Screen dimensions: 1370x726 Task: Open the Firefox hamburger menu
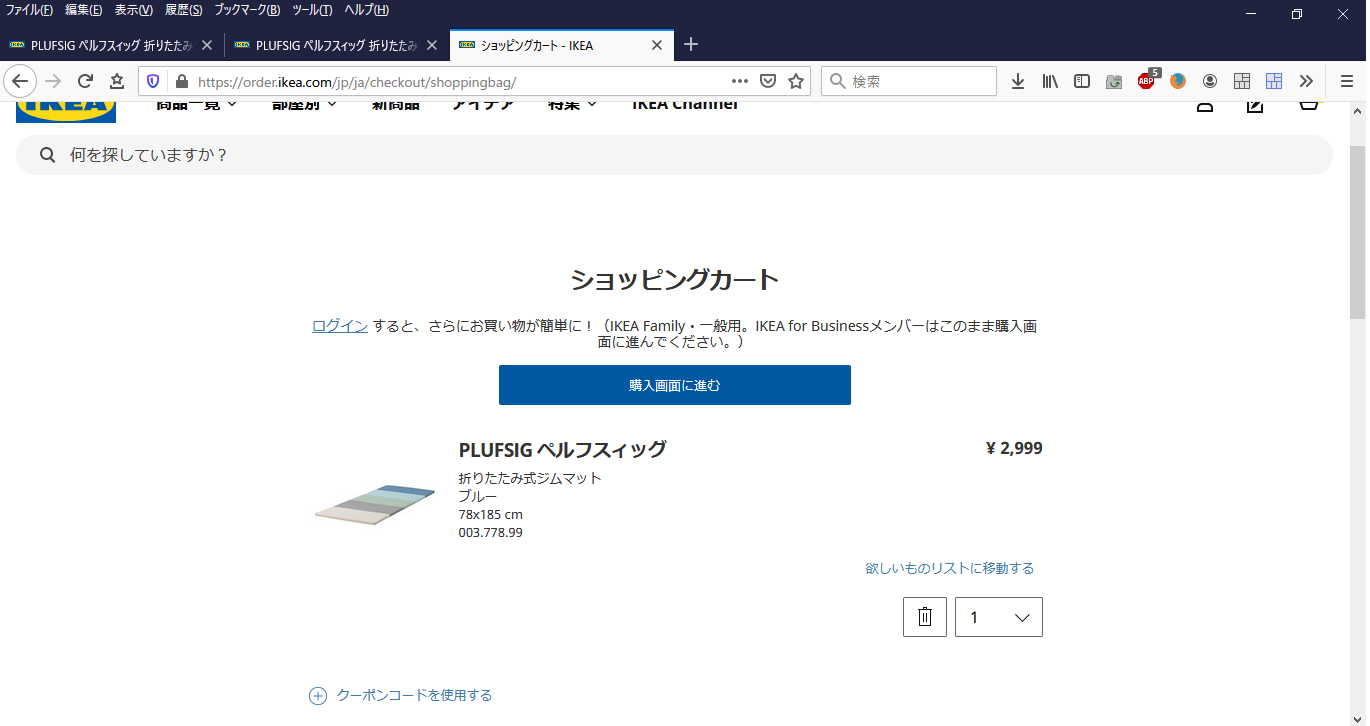click(1347, 81)
